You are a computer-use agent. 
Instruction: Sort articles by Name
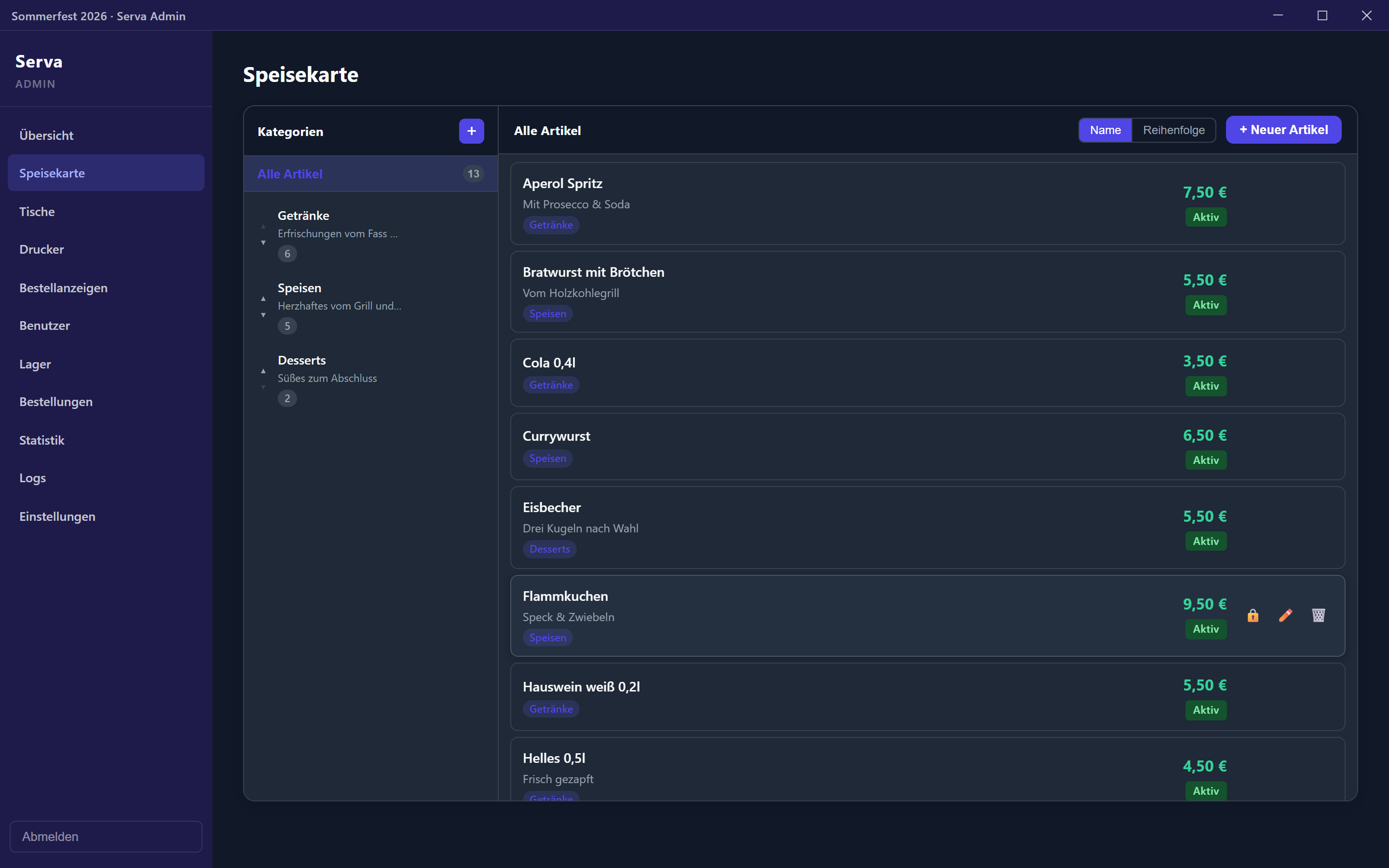click(x=1105, y=130)
